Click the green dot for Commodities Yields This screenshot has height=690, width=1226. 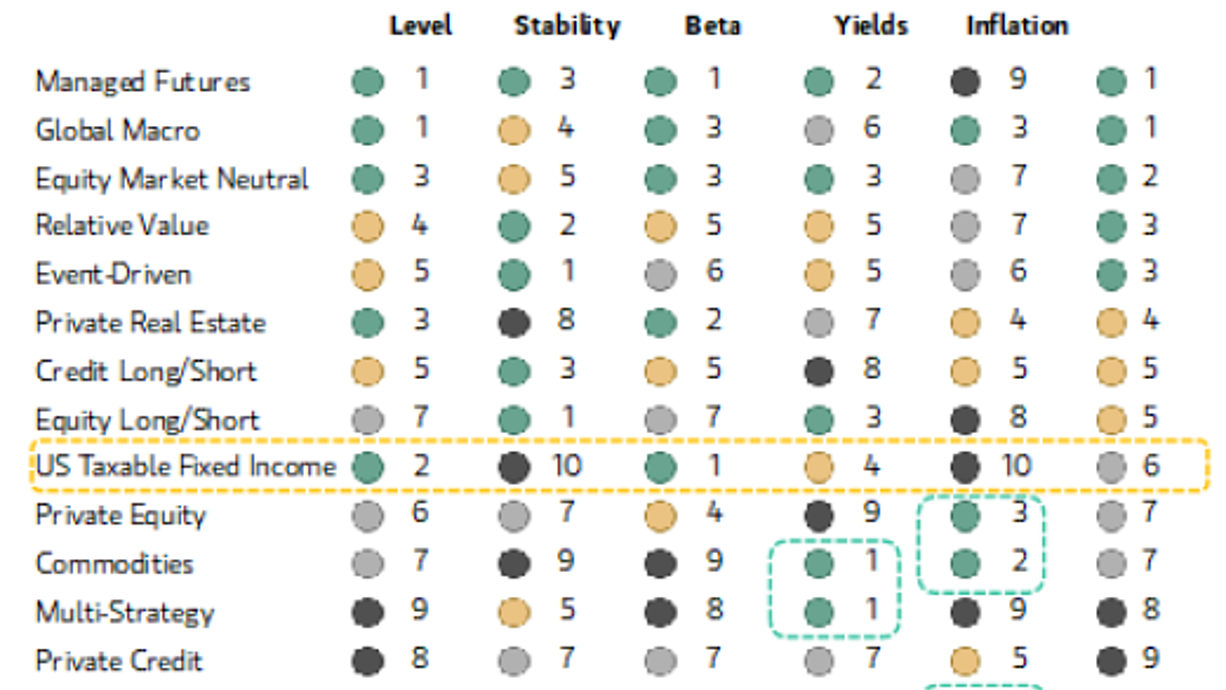coord(820,564)
